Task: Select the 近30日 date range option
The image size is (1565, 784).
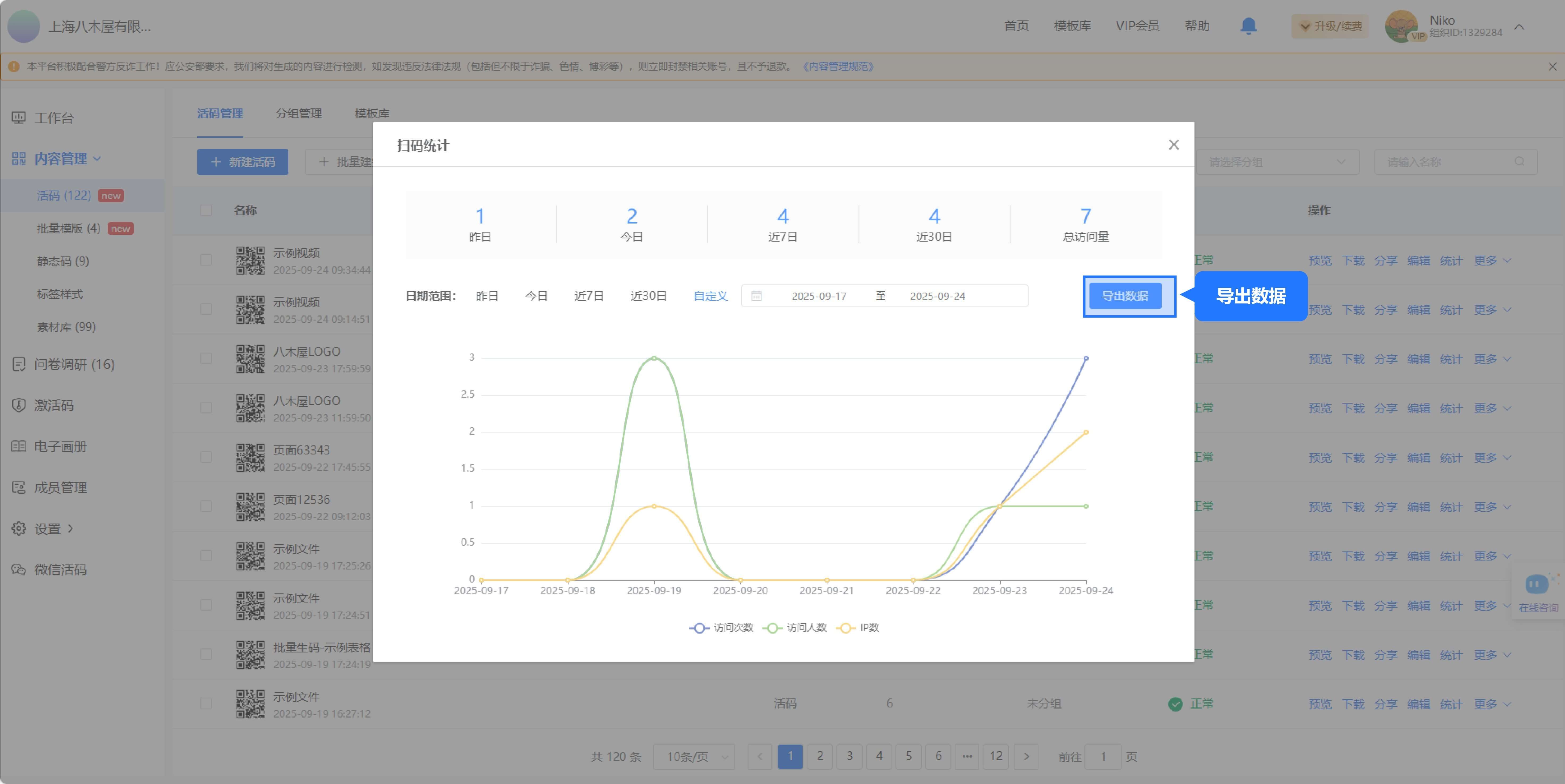Action: tap(648, 296)
